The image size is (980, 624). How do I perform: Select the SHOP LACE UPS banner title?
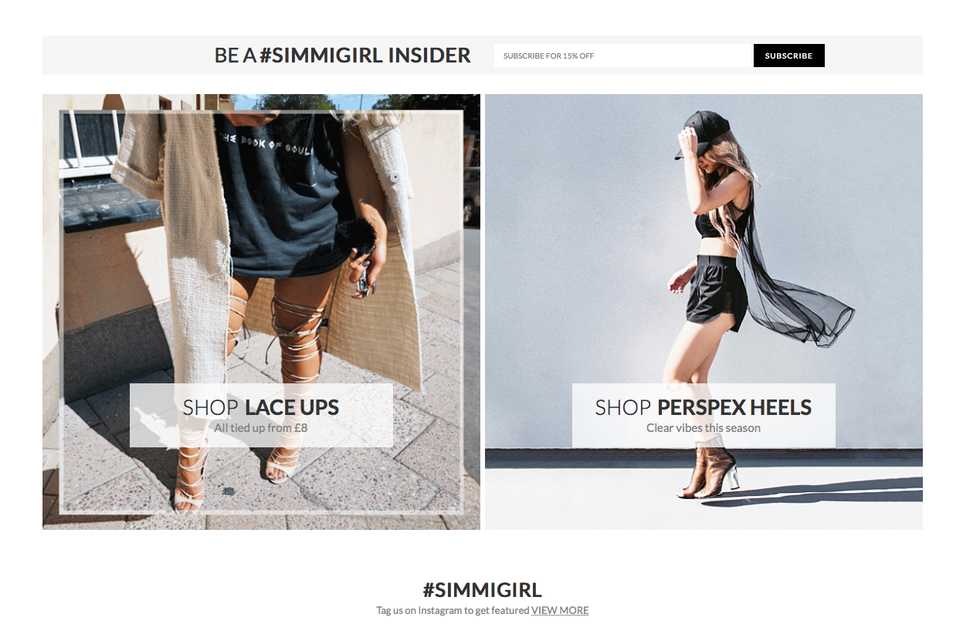(261, 407)
